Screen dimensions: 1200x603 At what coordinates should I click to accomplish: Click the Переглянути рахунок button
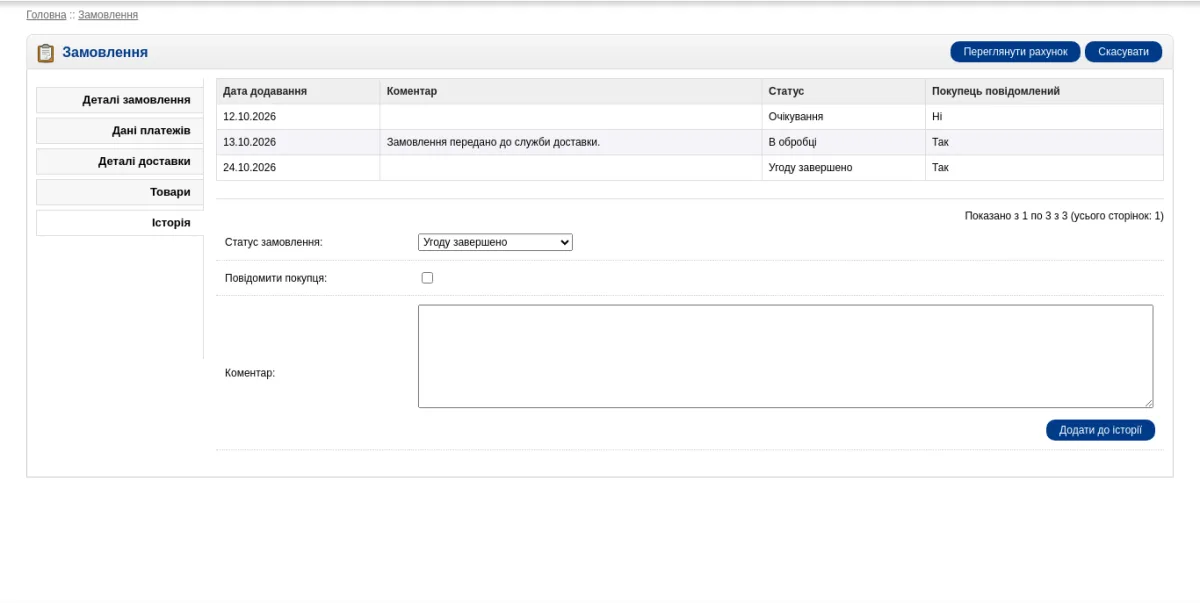point(1015,52)
